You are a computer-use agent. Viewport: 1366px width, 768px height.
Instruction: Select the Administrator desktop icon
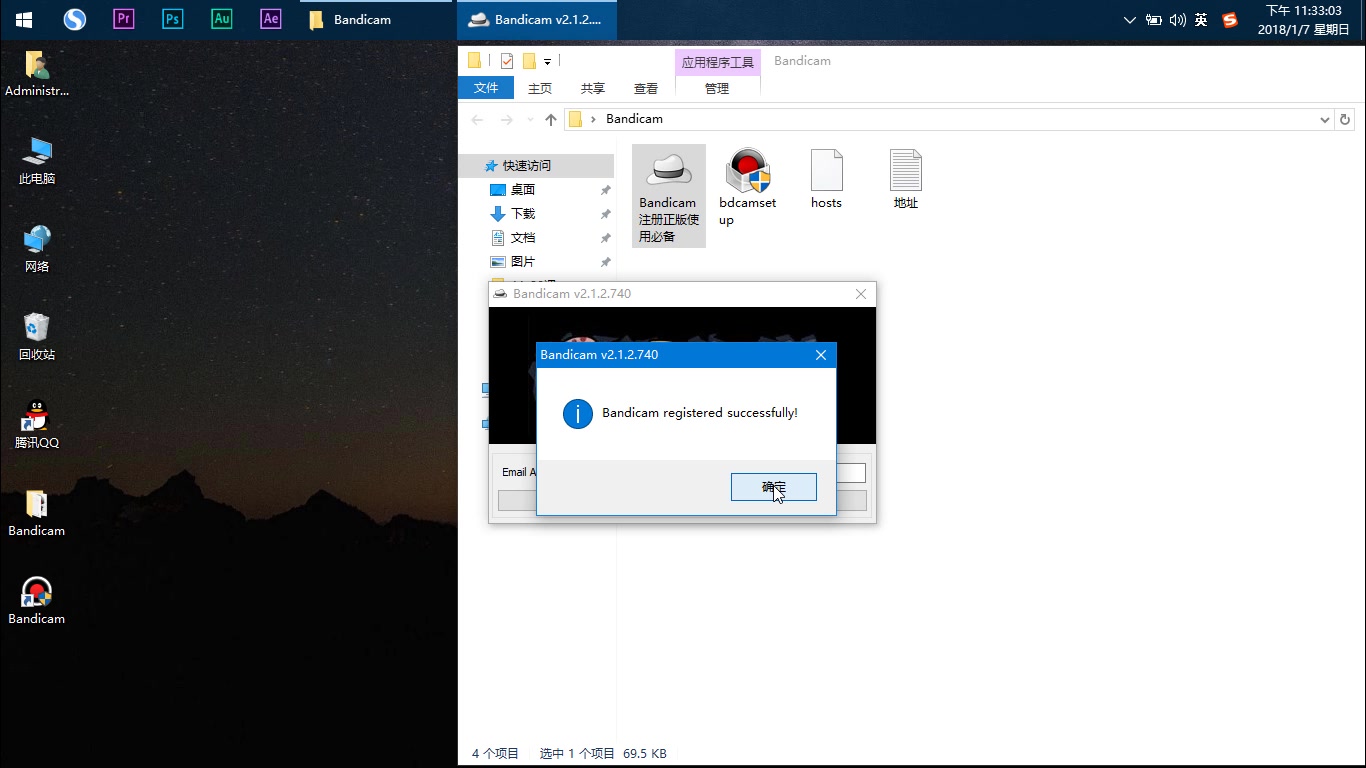tap(37, 74)
